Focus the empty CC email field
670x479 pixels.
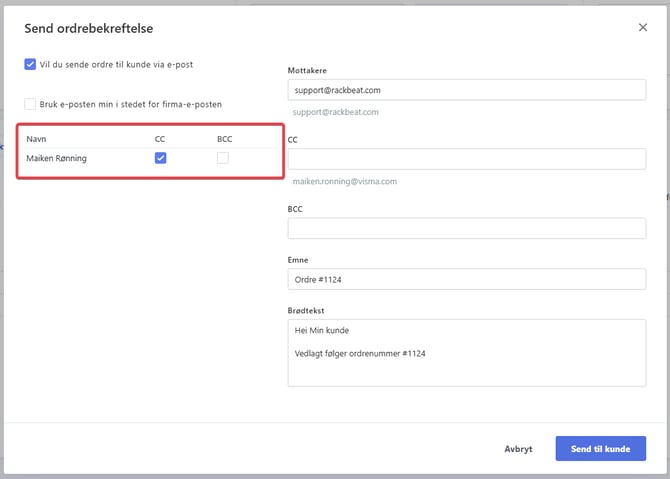(x=466, y=159)
